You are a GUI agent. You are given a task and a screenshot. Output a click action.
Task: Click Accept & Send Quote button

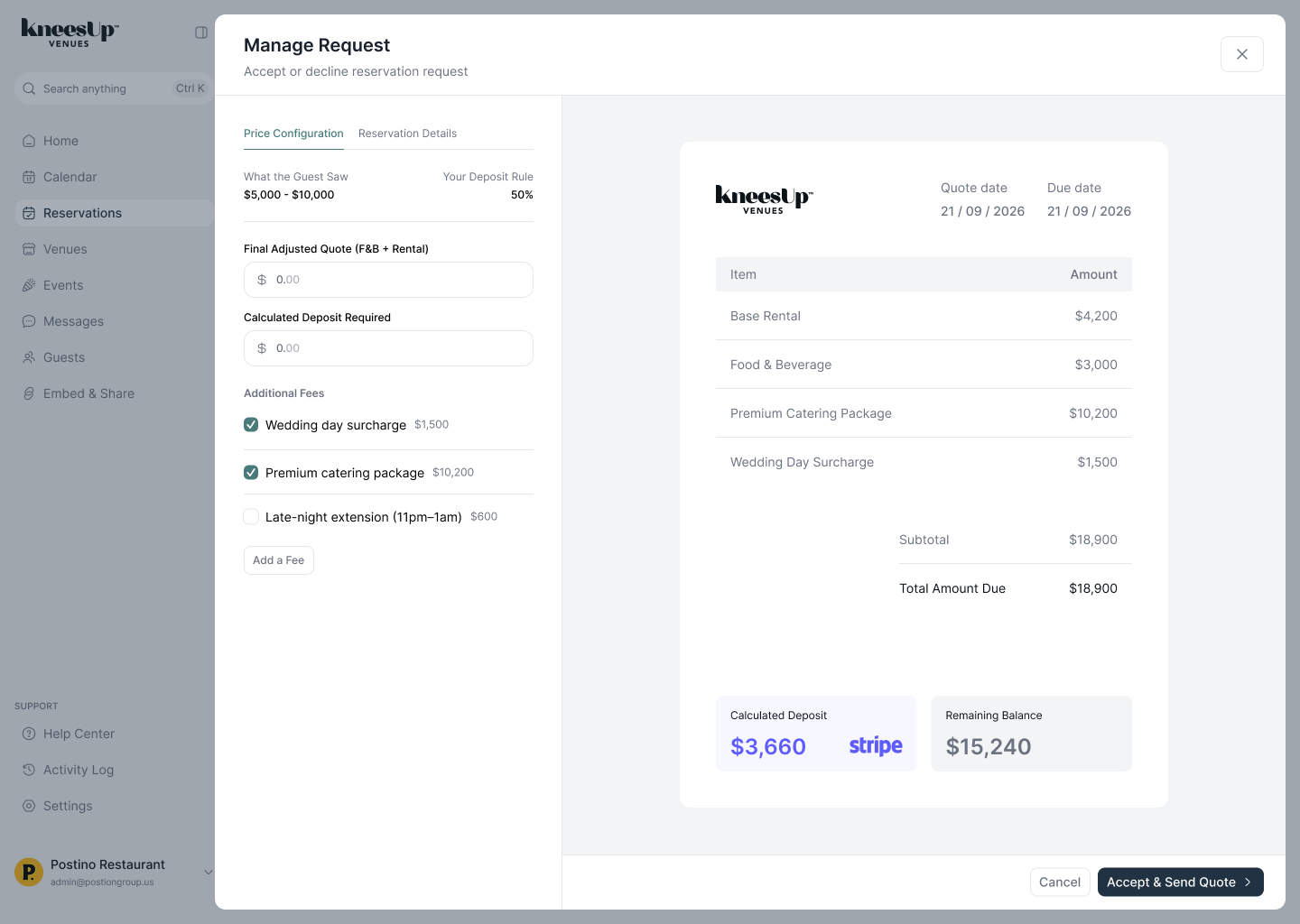tap(1181, 882)
